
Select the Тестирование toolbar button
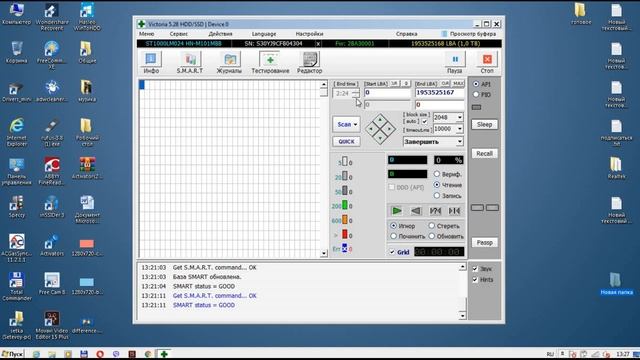270,63
